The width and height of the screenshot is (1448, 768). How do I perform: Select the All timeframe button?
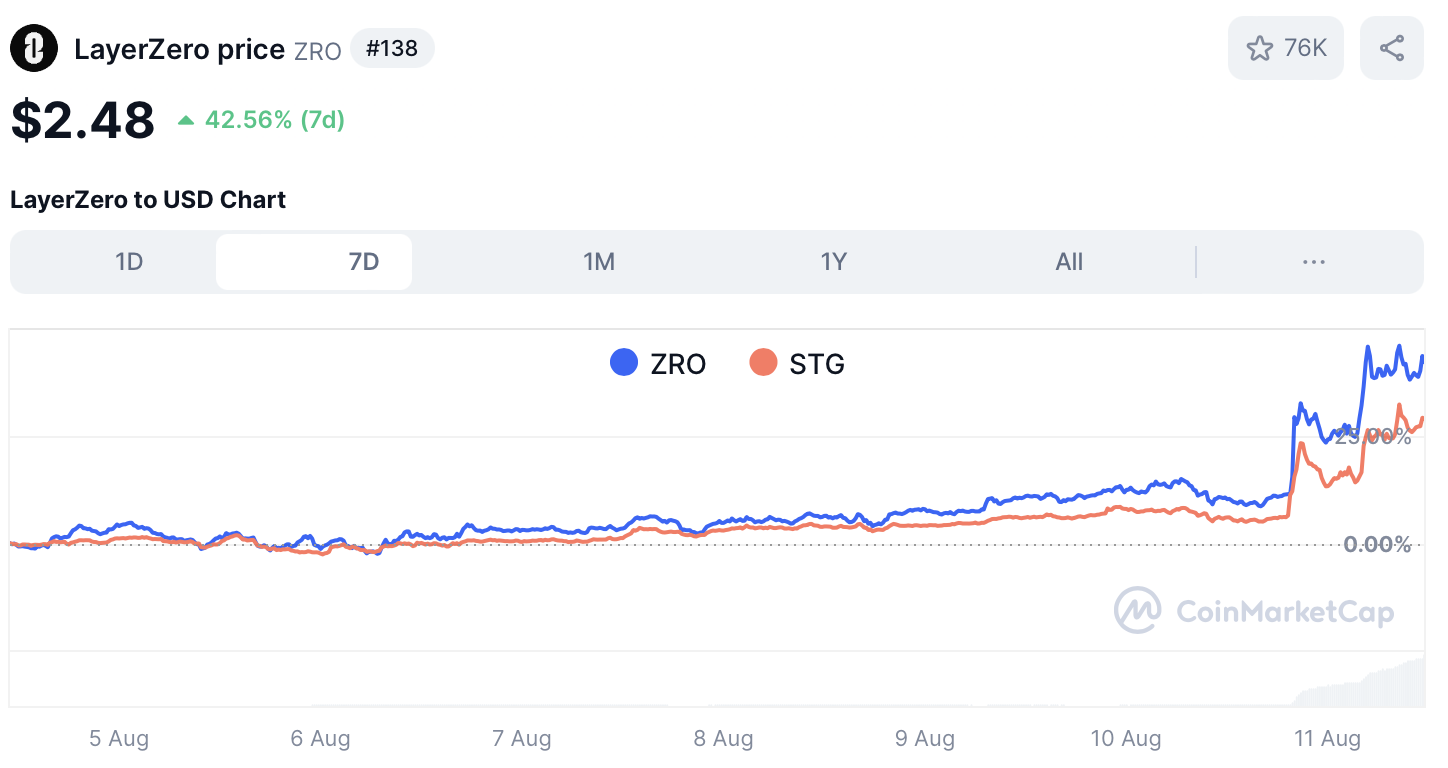(x=1069, y=261)
